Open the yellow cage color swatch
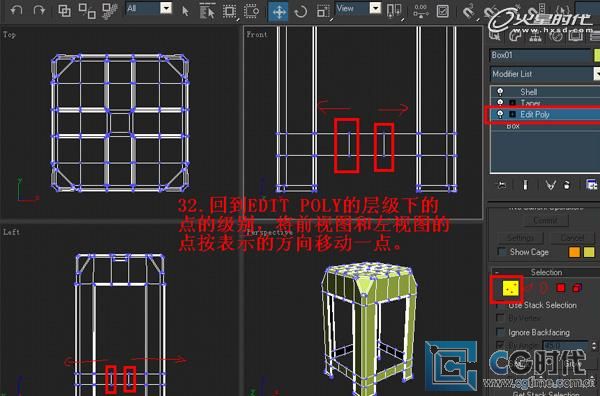 point(589,252)
